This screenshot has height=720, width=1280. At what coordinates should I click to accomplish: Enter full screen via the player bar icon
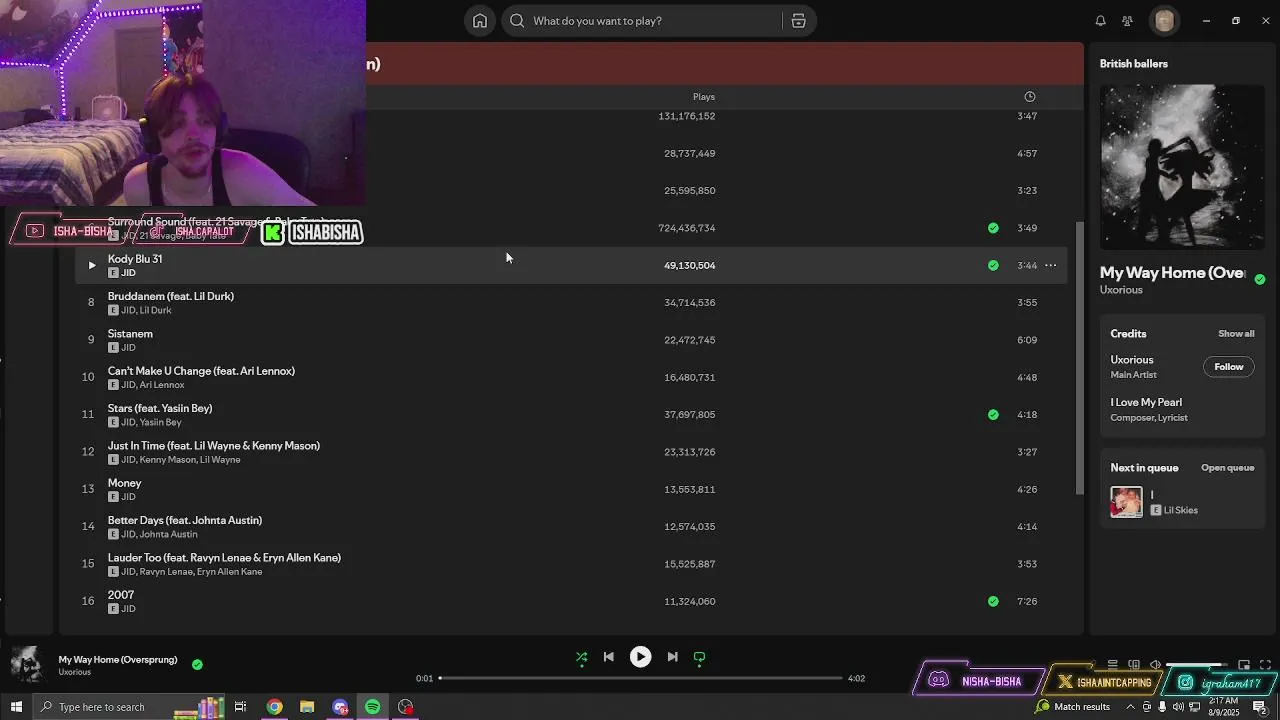pos(1266,665)
